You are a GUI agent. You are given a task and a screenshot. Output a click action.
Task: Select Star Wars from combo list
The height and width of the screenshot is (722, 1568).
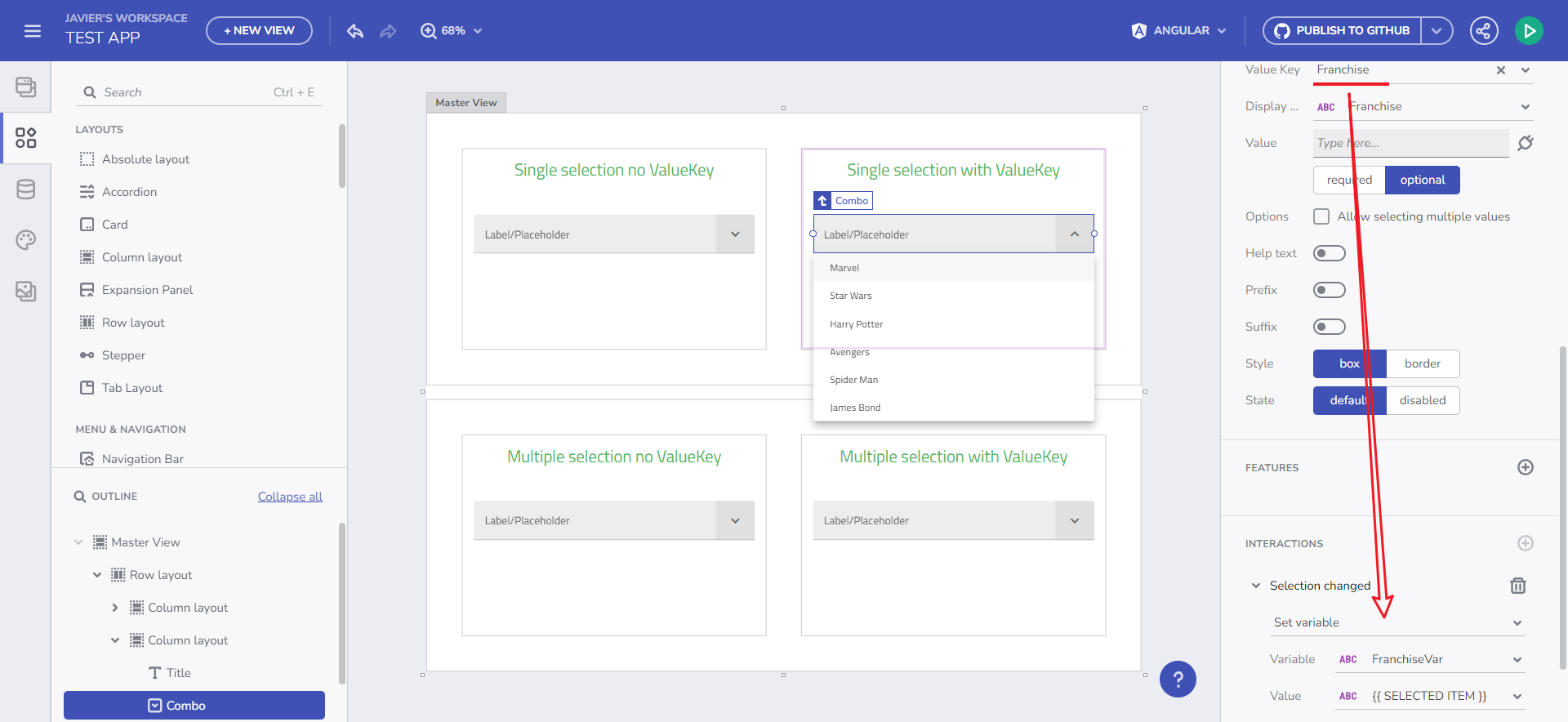[851, 296]
